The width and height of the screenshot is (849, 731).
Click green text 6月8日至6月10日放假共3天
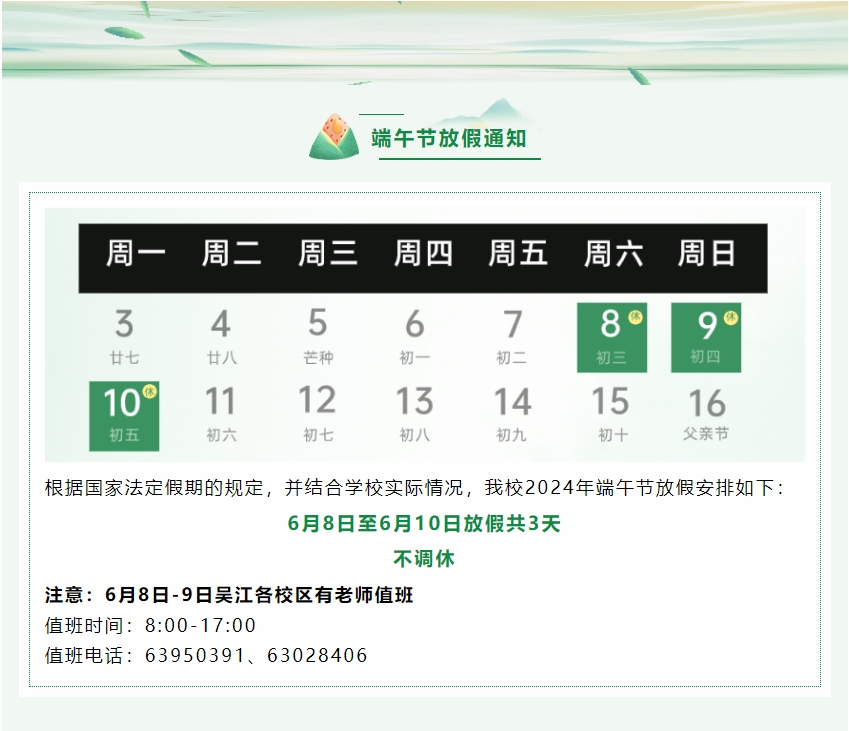pos(424,524)
